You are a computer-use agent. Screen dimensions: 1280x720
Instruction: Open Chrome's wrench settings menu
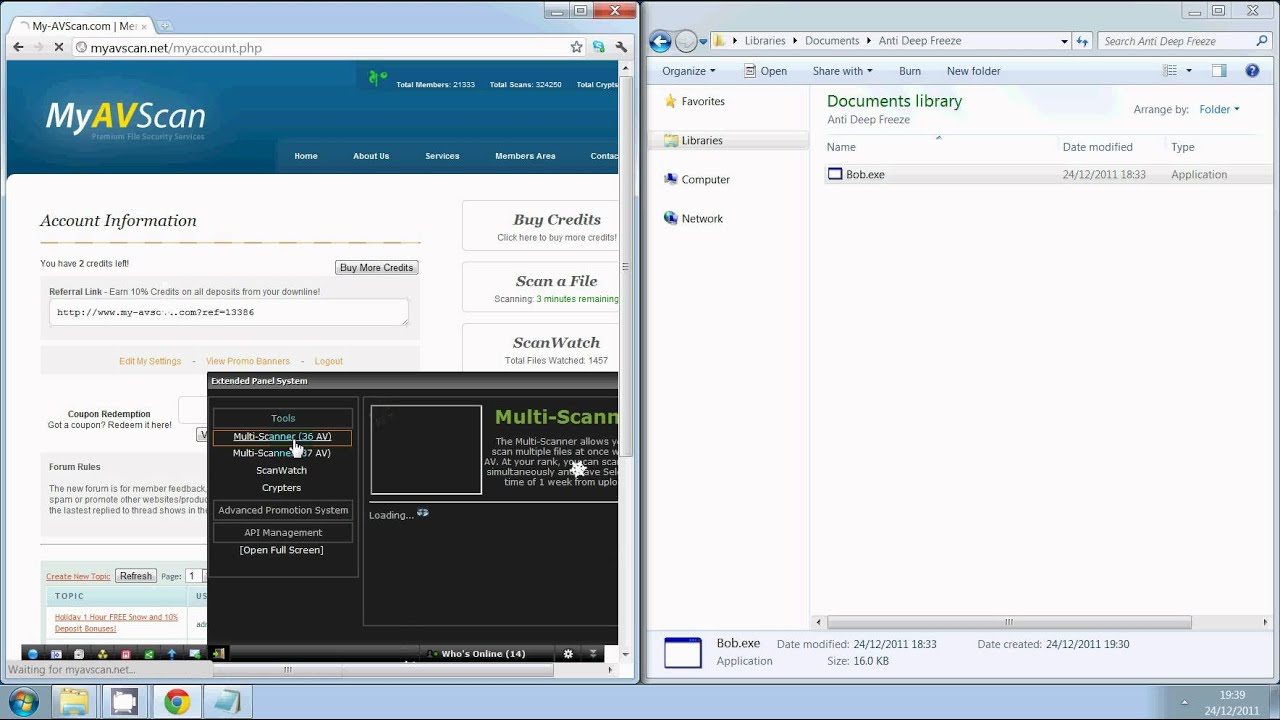click(621, 47)
